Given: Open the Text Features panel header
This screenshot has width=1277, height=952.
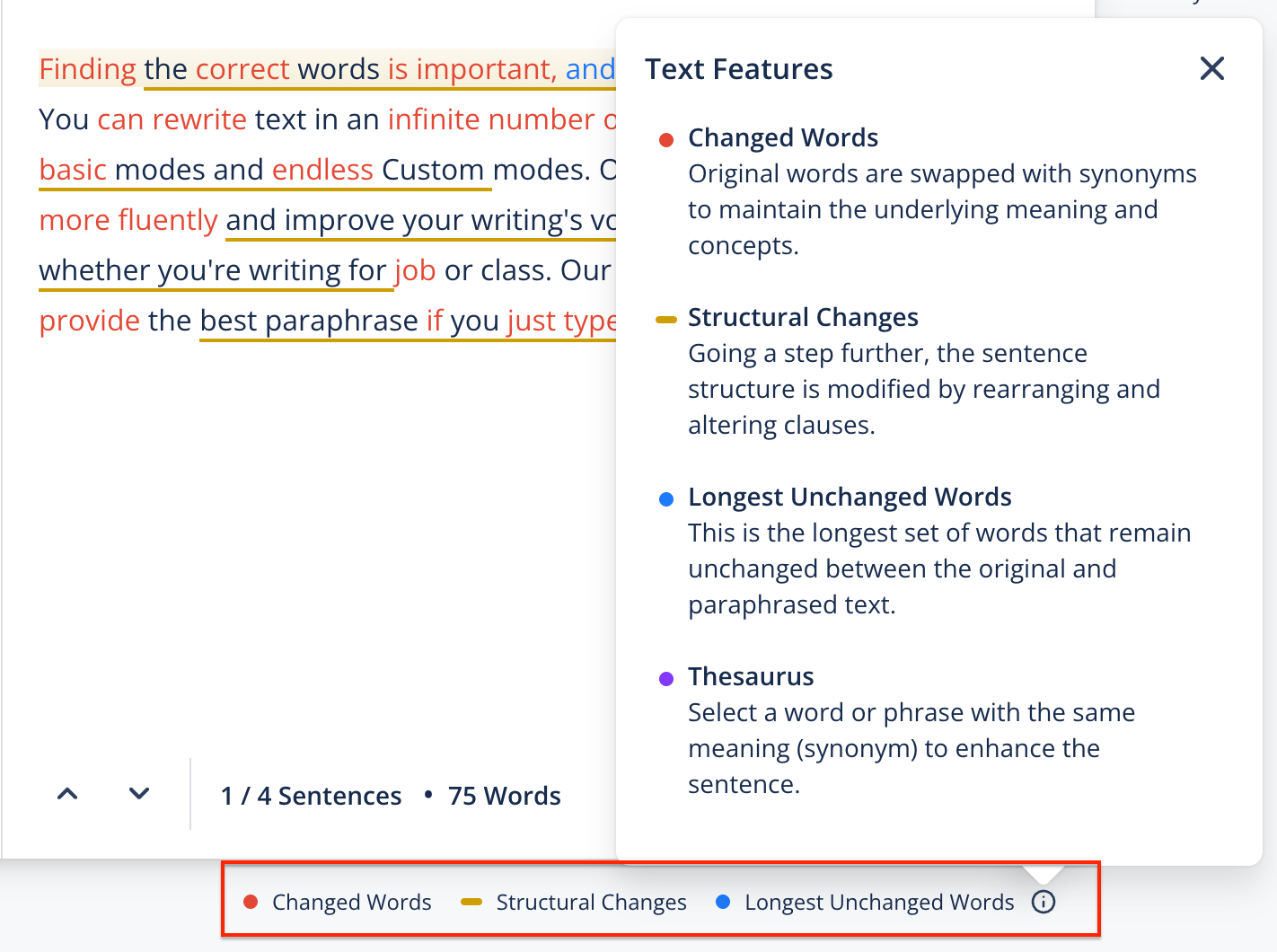Looking at the screenshot, I should point(738,68).
